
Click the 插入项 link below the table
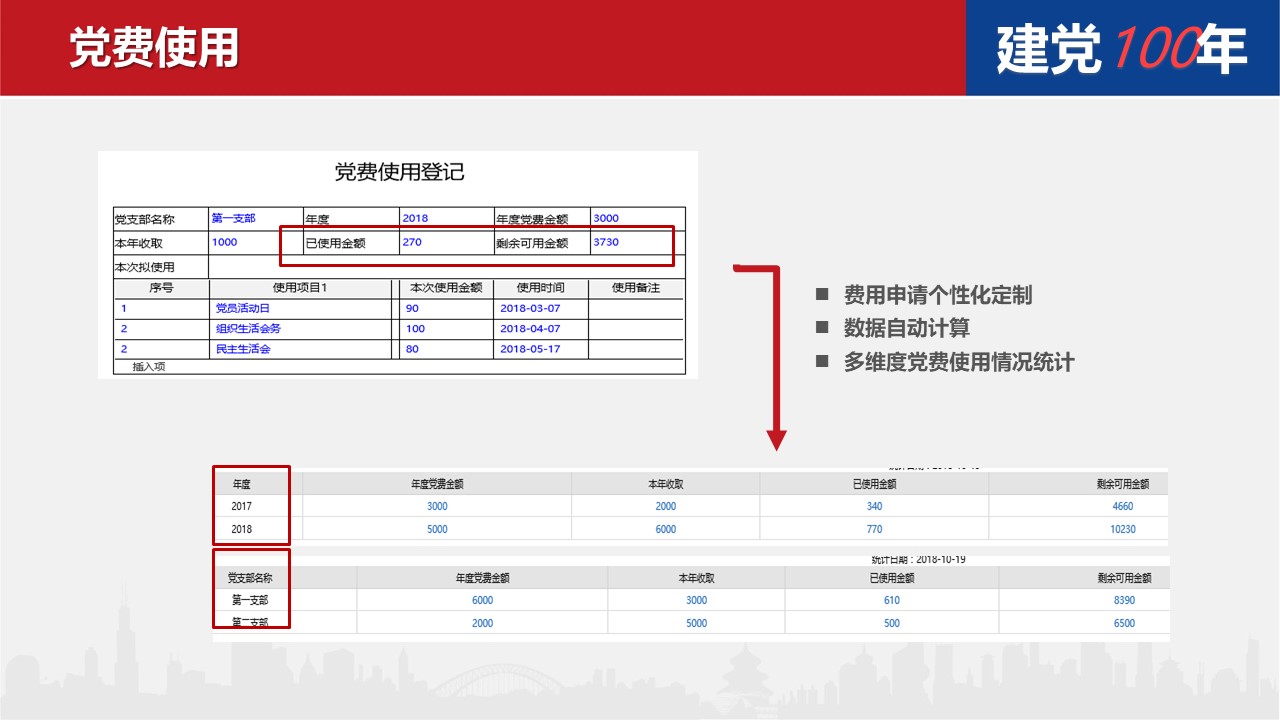[149, 367]
